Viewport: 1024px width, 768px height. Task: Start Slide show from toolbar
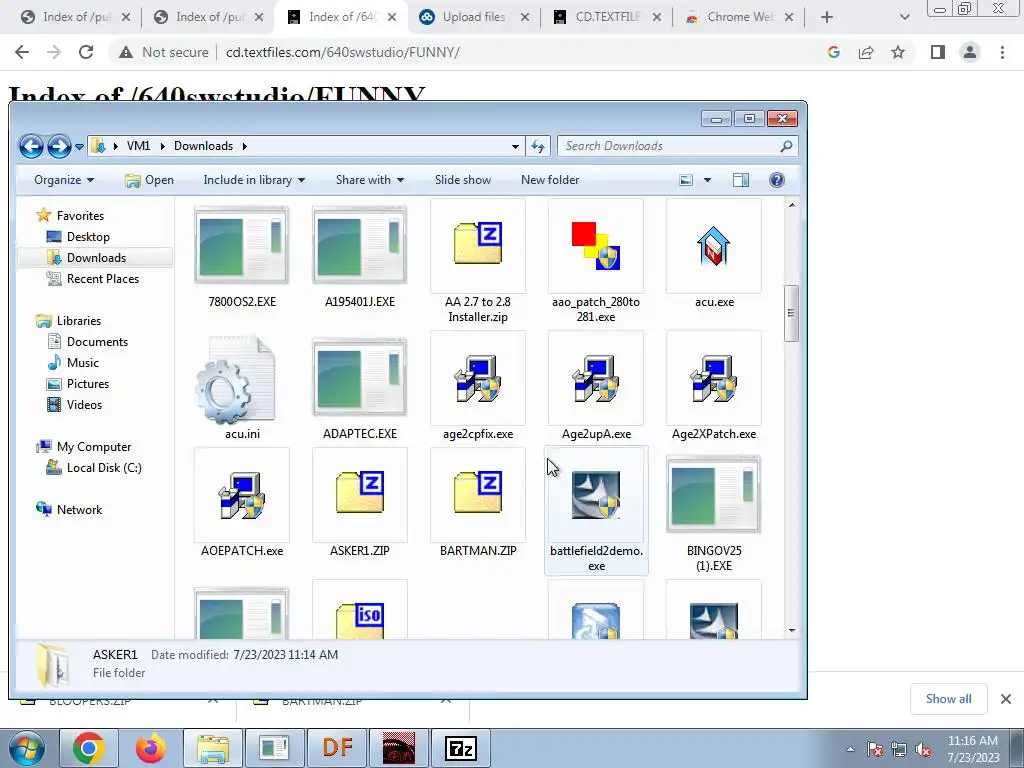(x=463, y=180)
